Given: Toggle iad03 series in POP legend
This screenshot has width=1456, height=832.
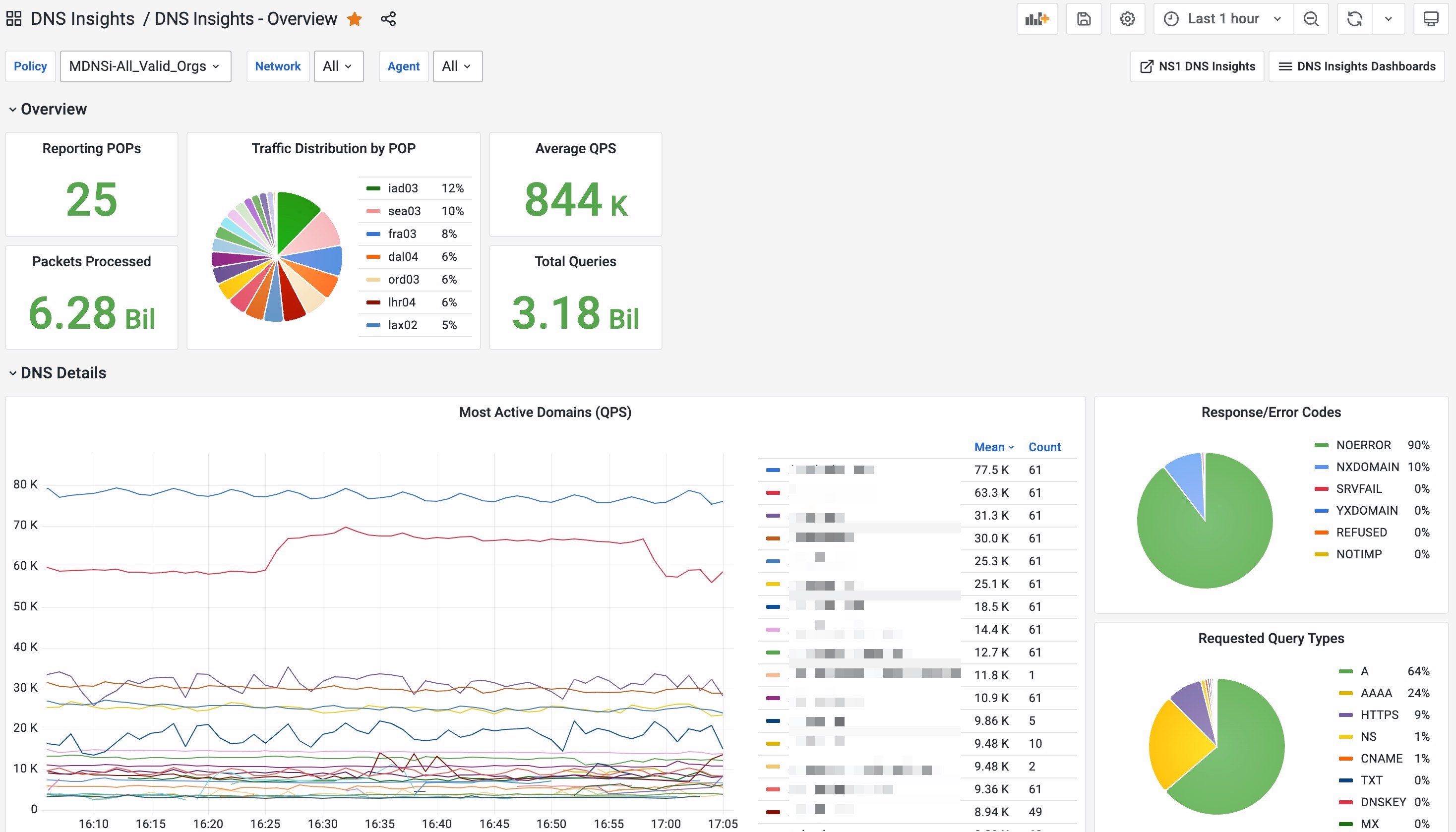Looking at the screenshot, I should 402,188.
